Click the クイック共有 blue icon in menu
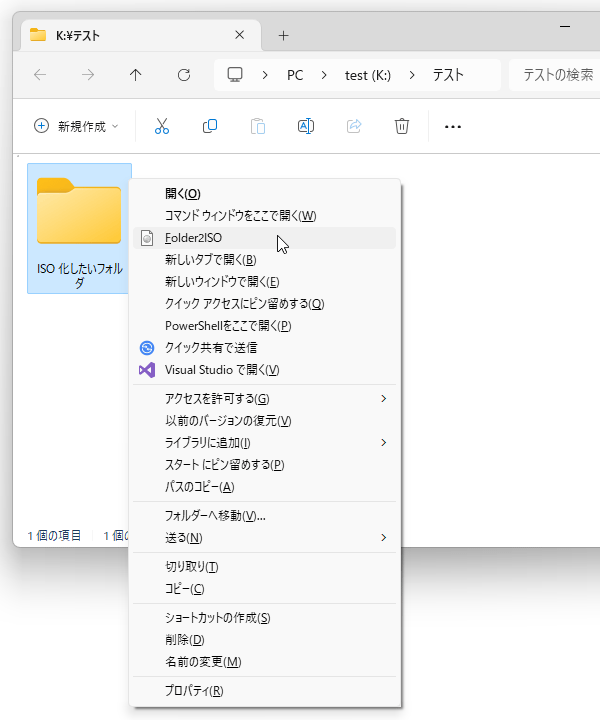Image resolution: width=600 pixels, height=720 pixels. coord(147,348)
